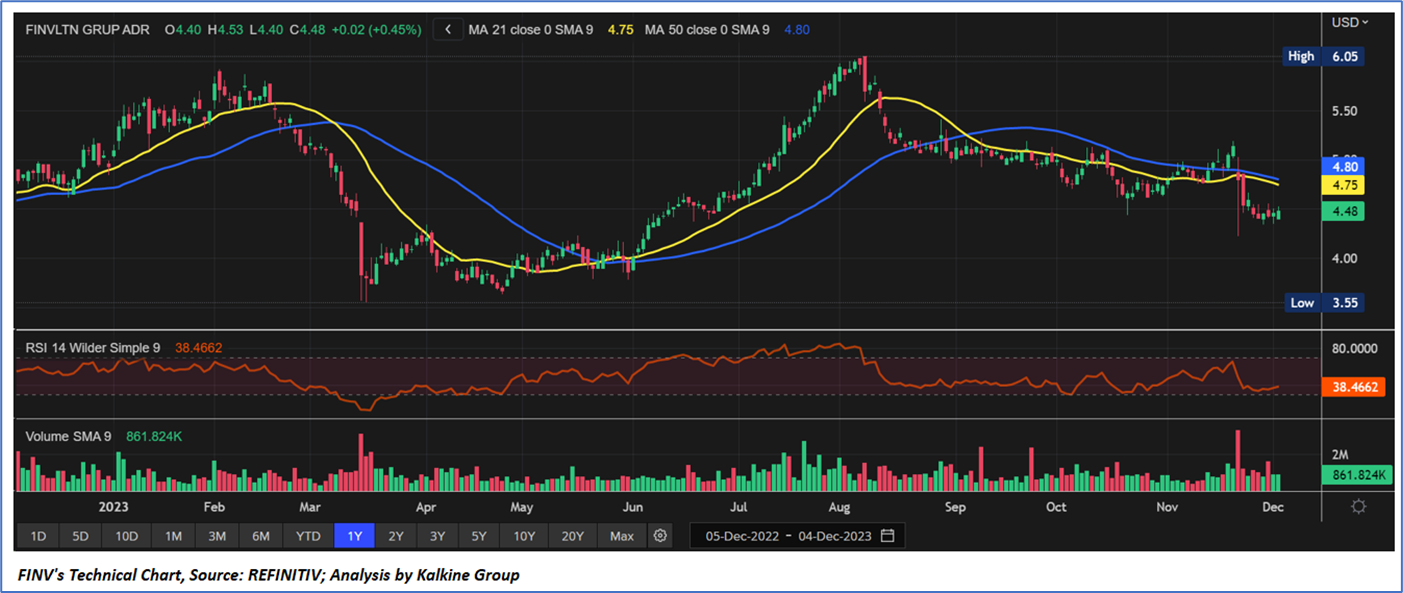Select the 5Y time range
This screenshot has height=593, width=1403.
click(x=479, y=536)
